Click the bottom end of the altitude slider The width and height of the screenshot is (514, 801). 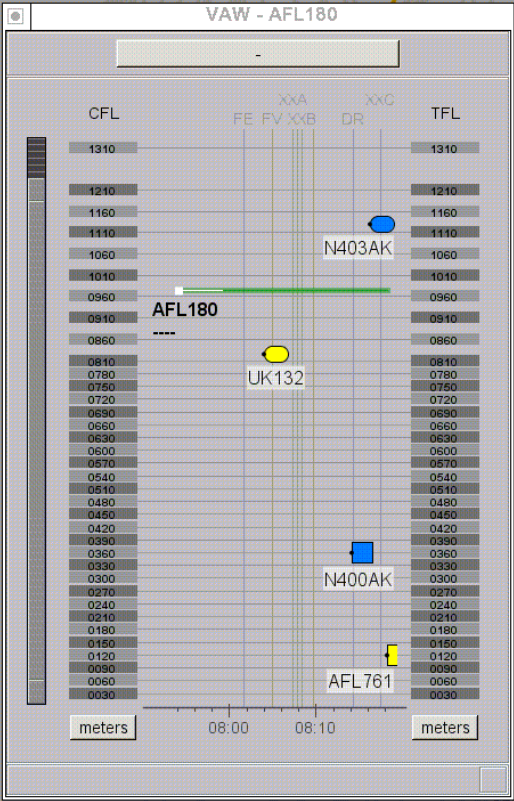tap(36, 692)
